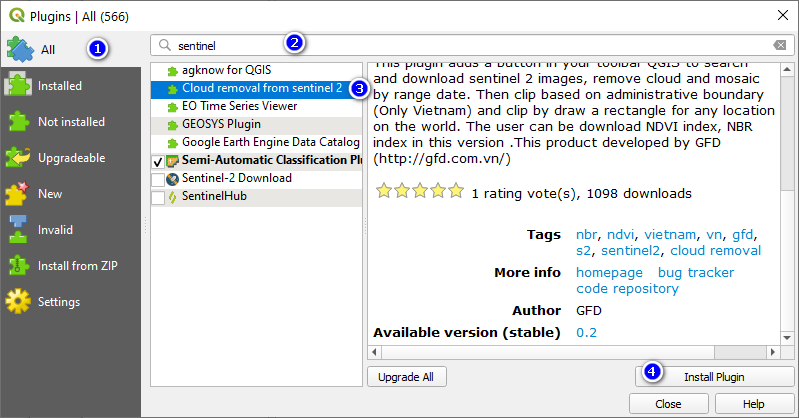799x418 pixels.
Task: Open the Invalid plugins tab
Action: click(x=71, y=230)
